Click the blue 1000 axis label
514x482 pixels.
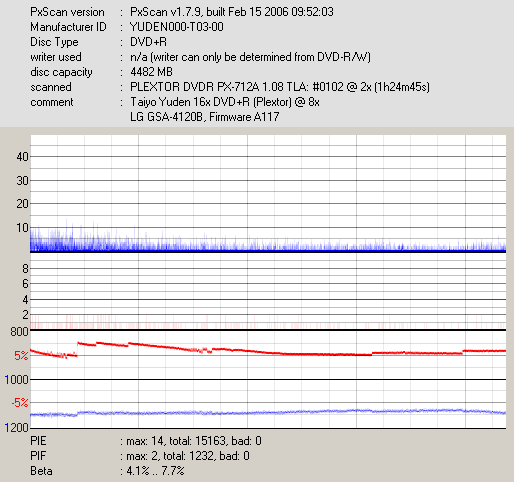pyautogui.click(x=16, y=380)
